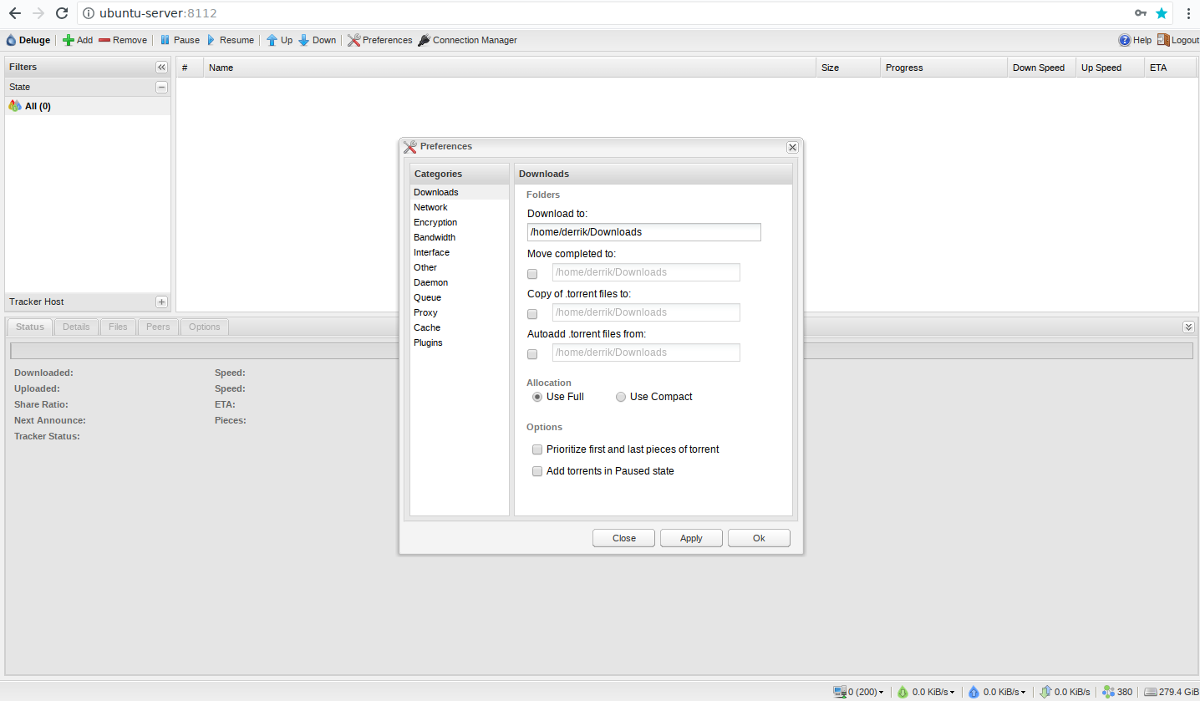Switch to the Files tab
The image size is (1200, 701).
click(x=118, y=327)
